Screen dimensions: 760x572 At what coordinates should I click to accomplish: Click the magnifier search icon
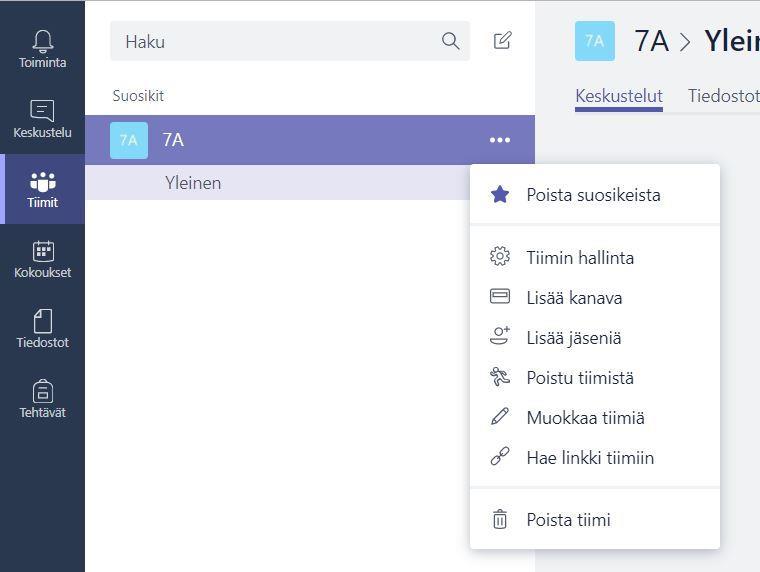click(450, 41)
